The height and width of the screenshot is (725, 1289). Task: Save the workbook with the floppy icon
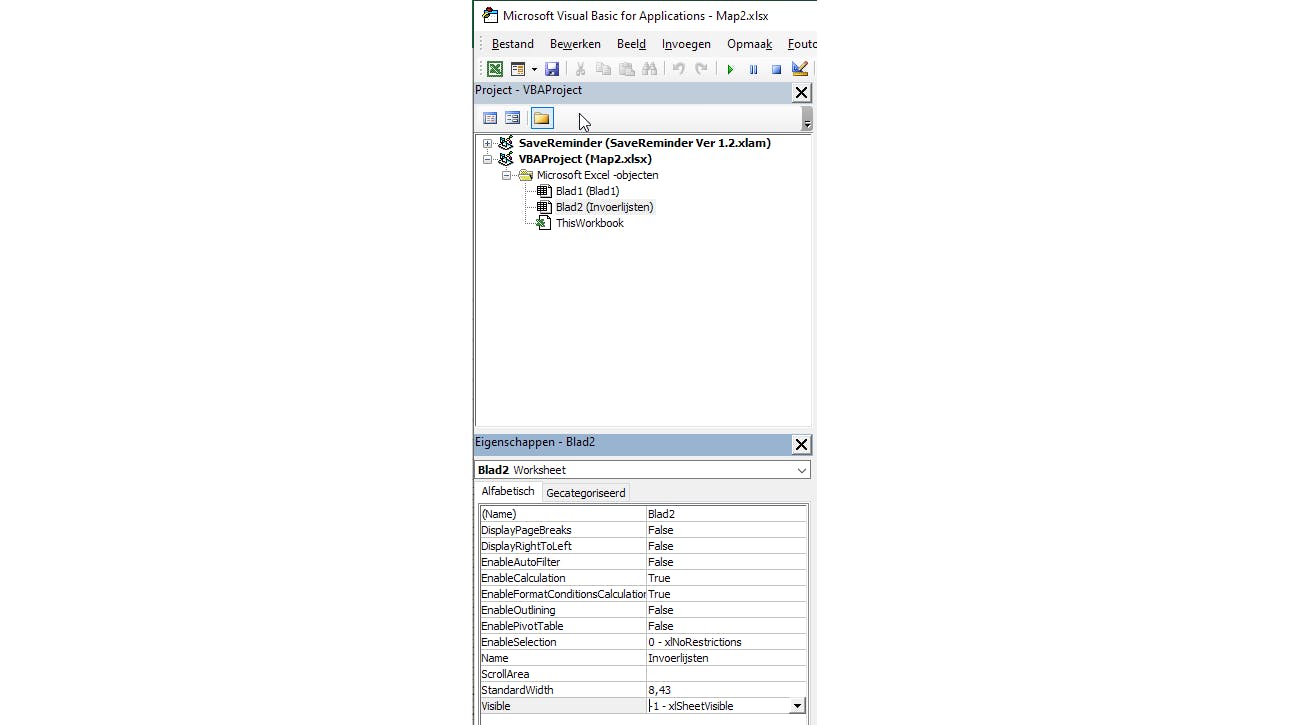coord(551,69)
